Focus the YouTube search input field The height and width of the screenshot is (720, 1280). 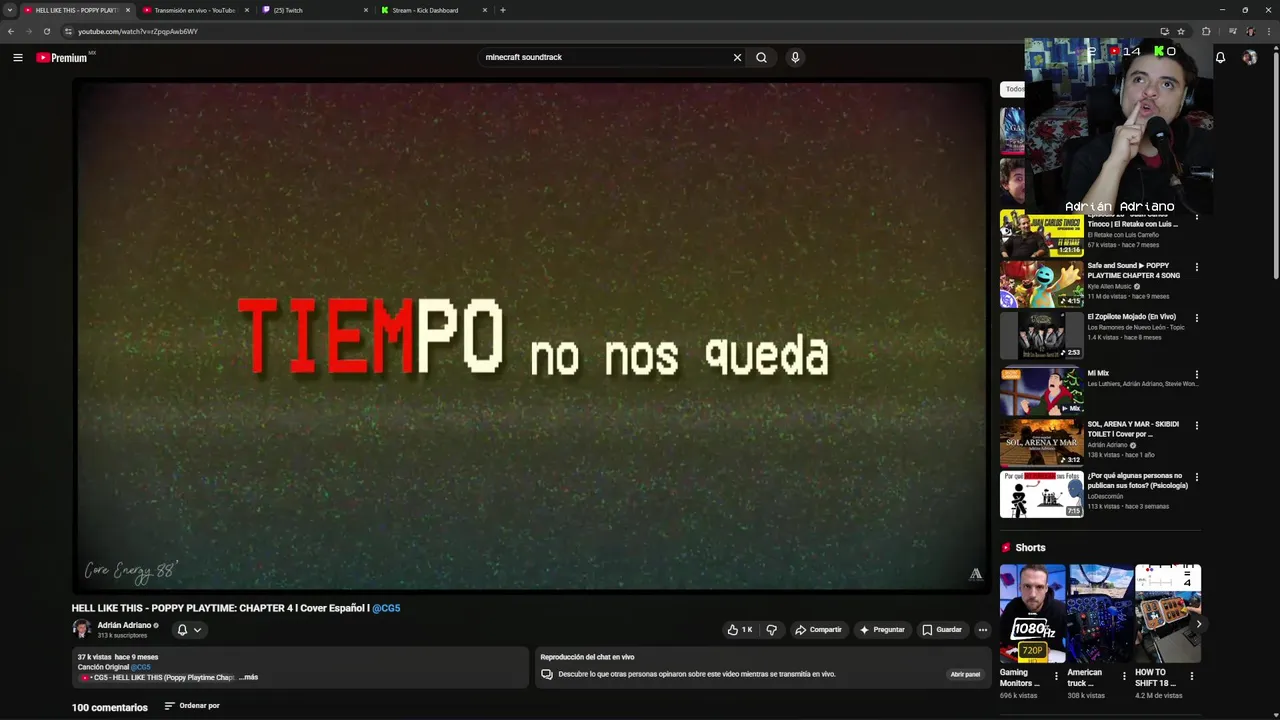click(606, 58)
